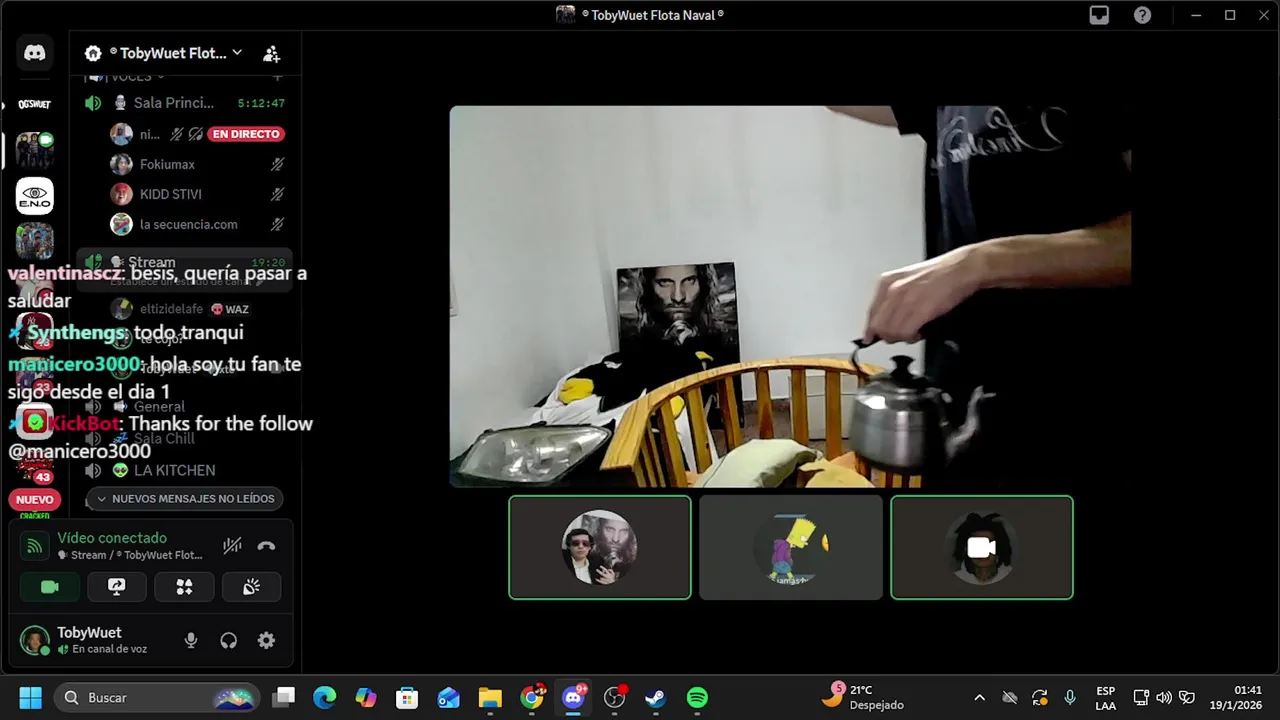Screen dimensions: 1280x720
Task: View Fokiumax user in voice list
Action: [197, 164]
